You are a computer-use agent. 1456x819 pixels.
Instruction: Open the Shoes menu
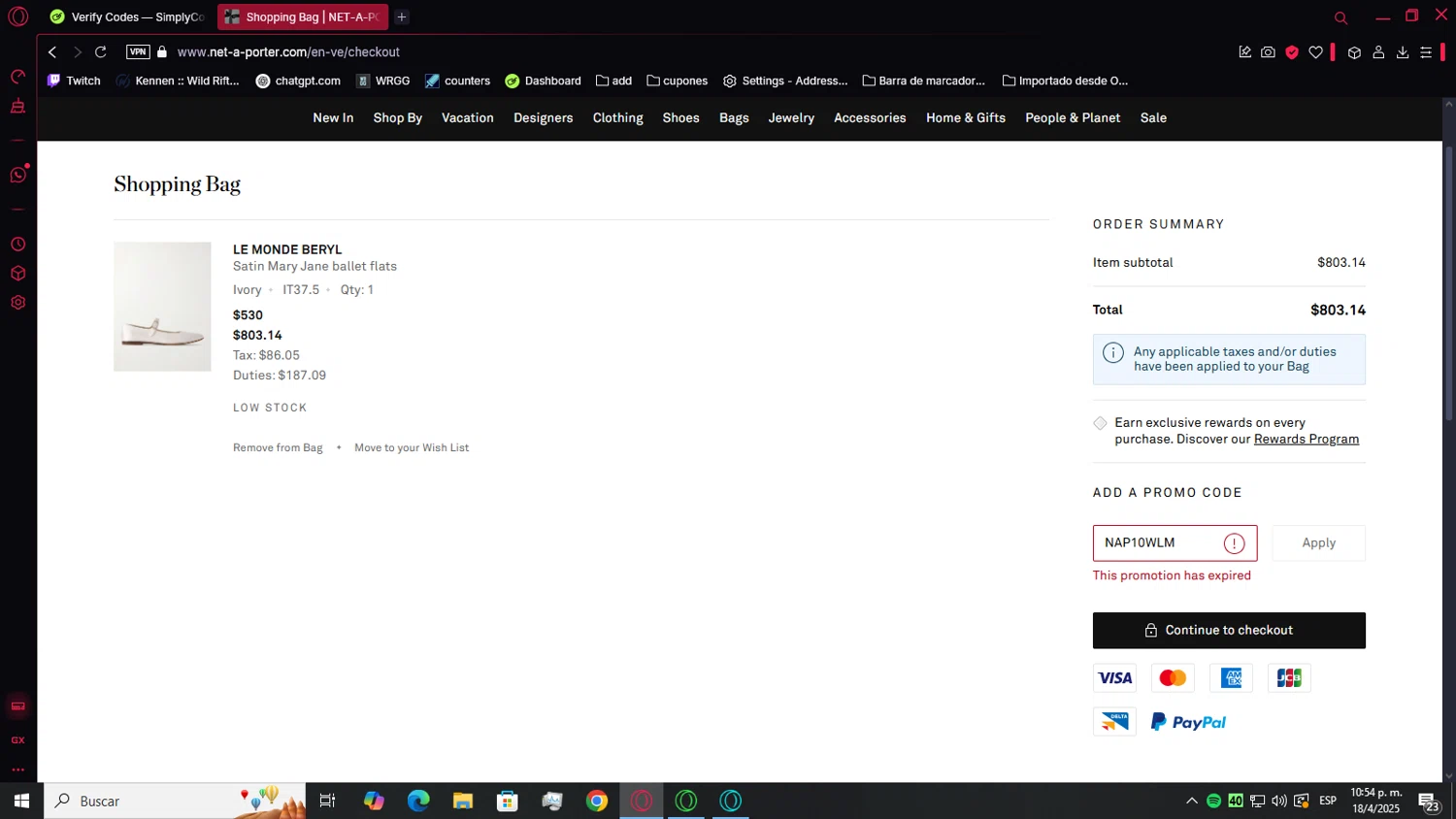point(681,117)
